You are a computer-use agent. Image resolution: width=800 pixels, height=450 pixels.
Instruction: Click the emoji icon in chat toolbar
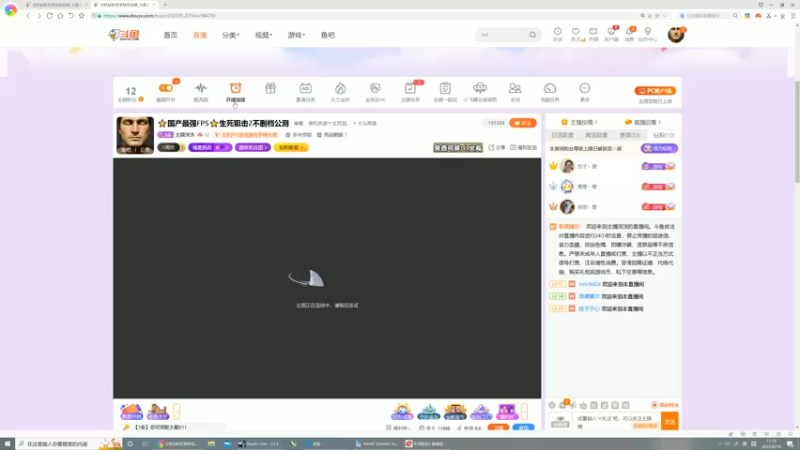552,405
